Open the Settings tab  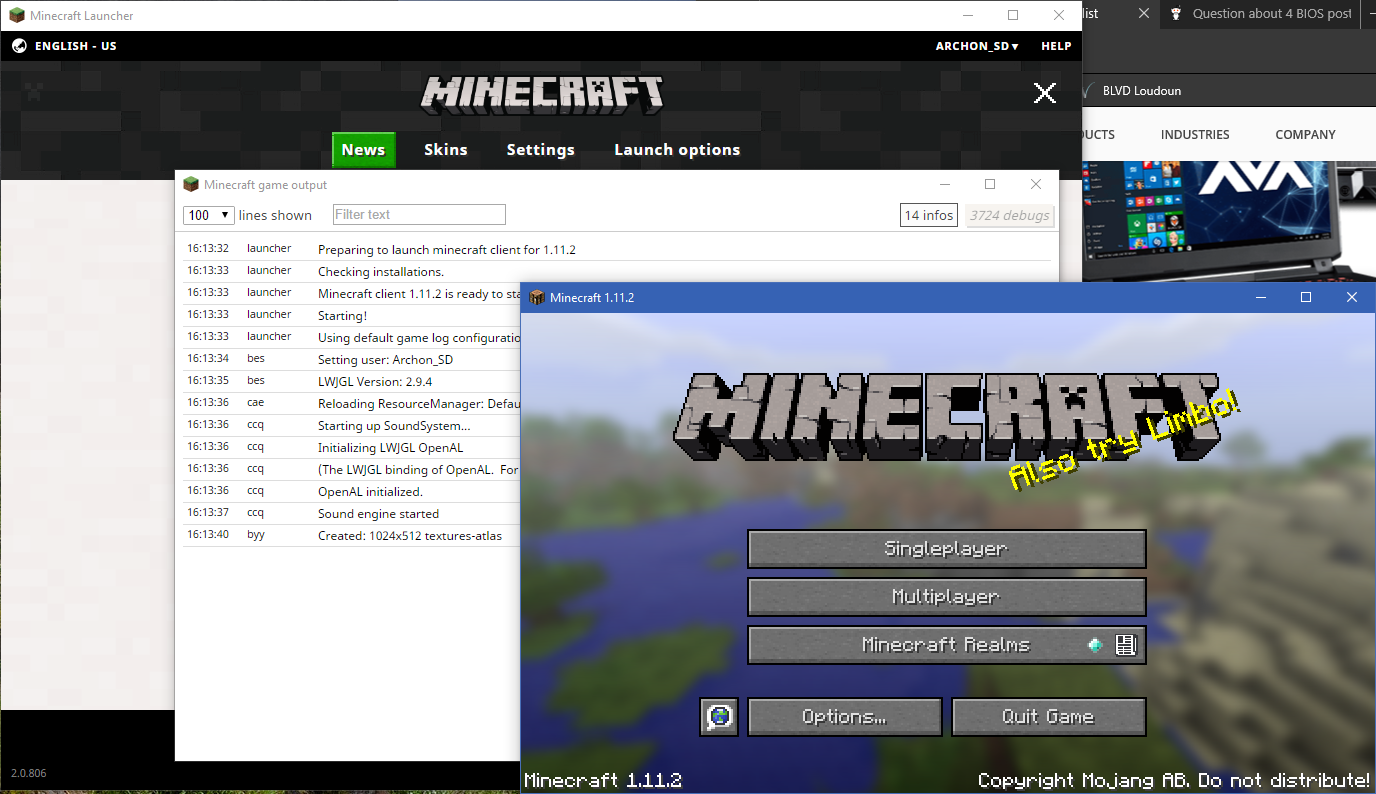540,150
